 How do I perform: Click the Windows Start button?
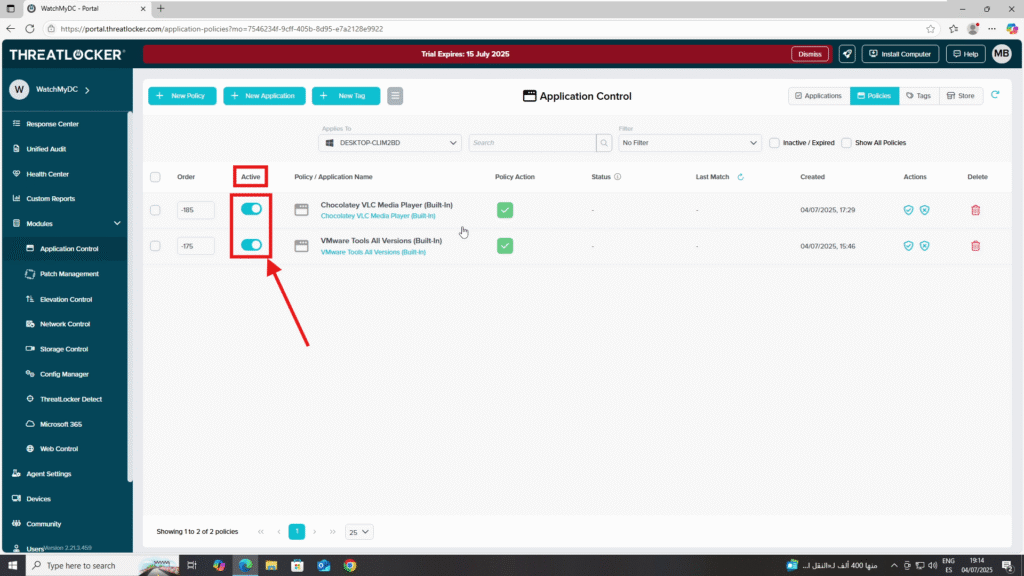pos(12,566)
